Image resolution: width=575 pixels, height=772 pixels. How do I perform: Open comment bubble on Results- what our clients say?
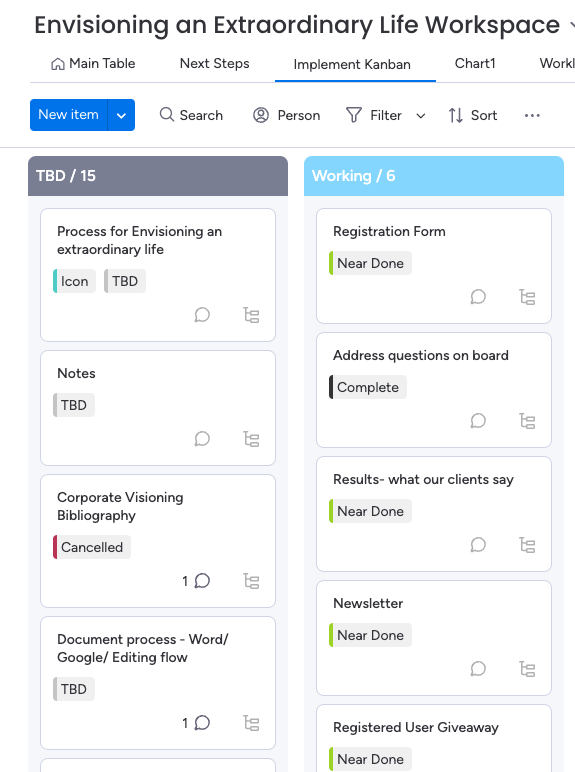click(x=478, y=545)
